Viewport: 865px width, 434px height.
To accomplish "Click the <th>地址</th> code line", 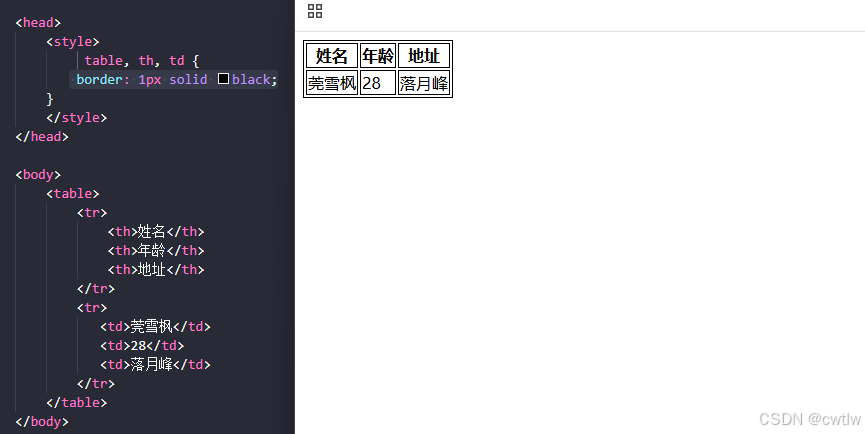I will click(x=156, y=269).
